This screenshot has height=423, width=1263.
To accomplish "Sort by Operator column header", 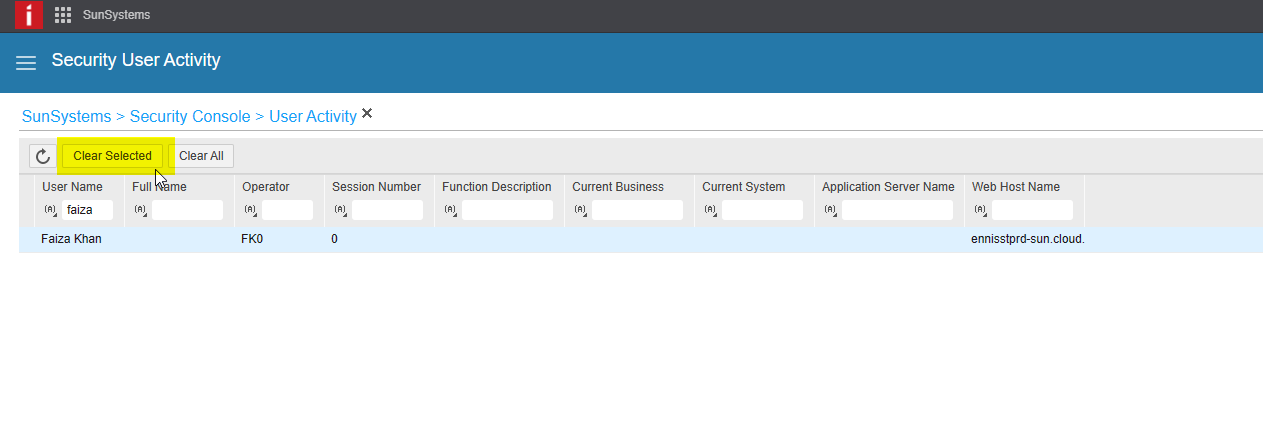I will pos(266,187).
